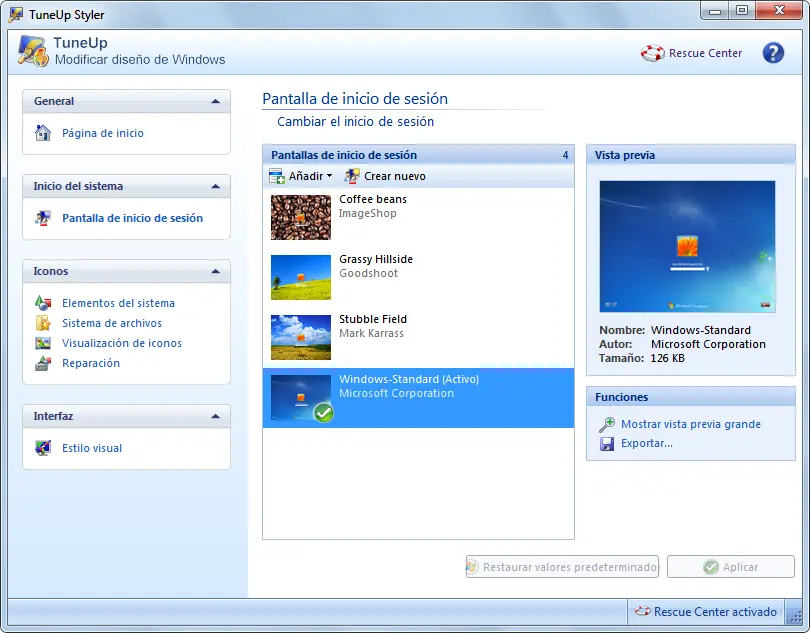
Task: Click the TuneUp Styler logo in header
Action: tap(33, 51)
